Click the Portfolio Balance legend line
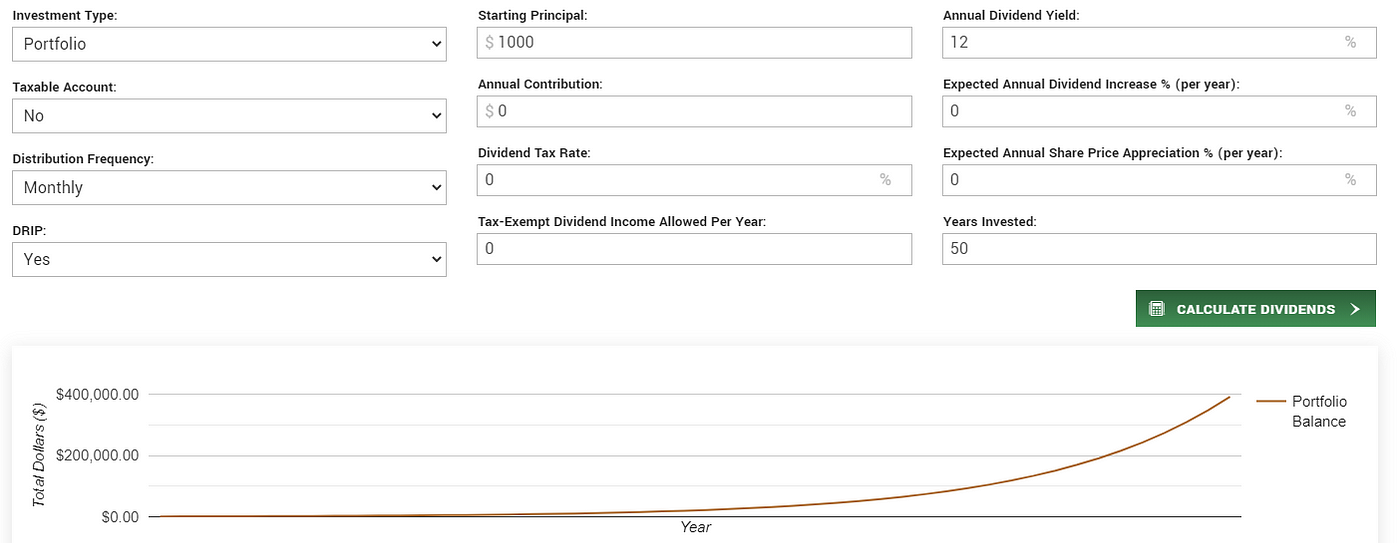 click(1271, 401)
